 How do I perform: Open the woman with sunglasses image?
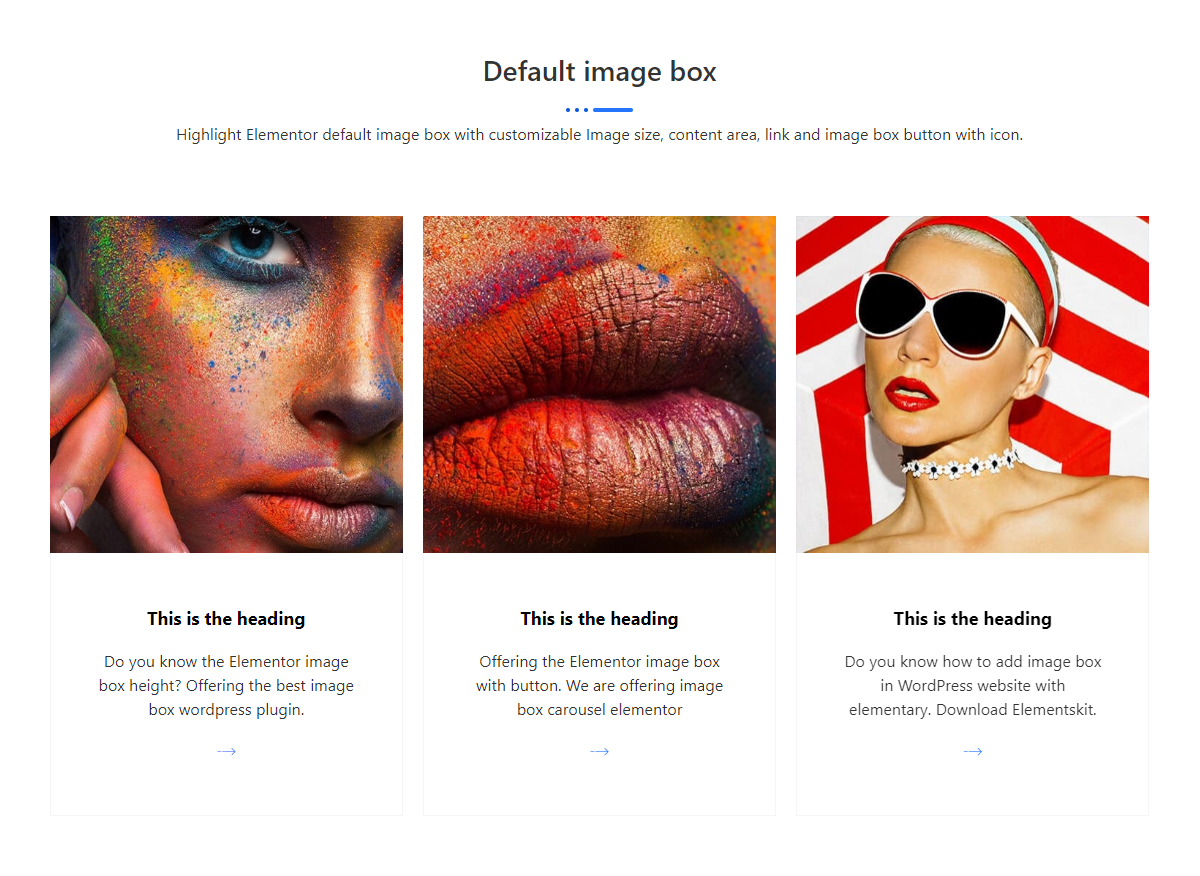(972, 384)
